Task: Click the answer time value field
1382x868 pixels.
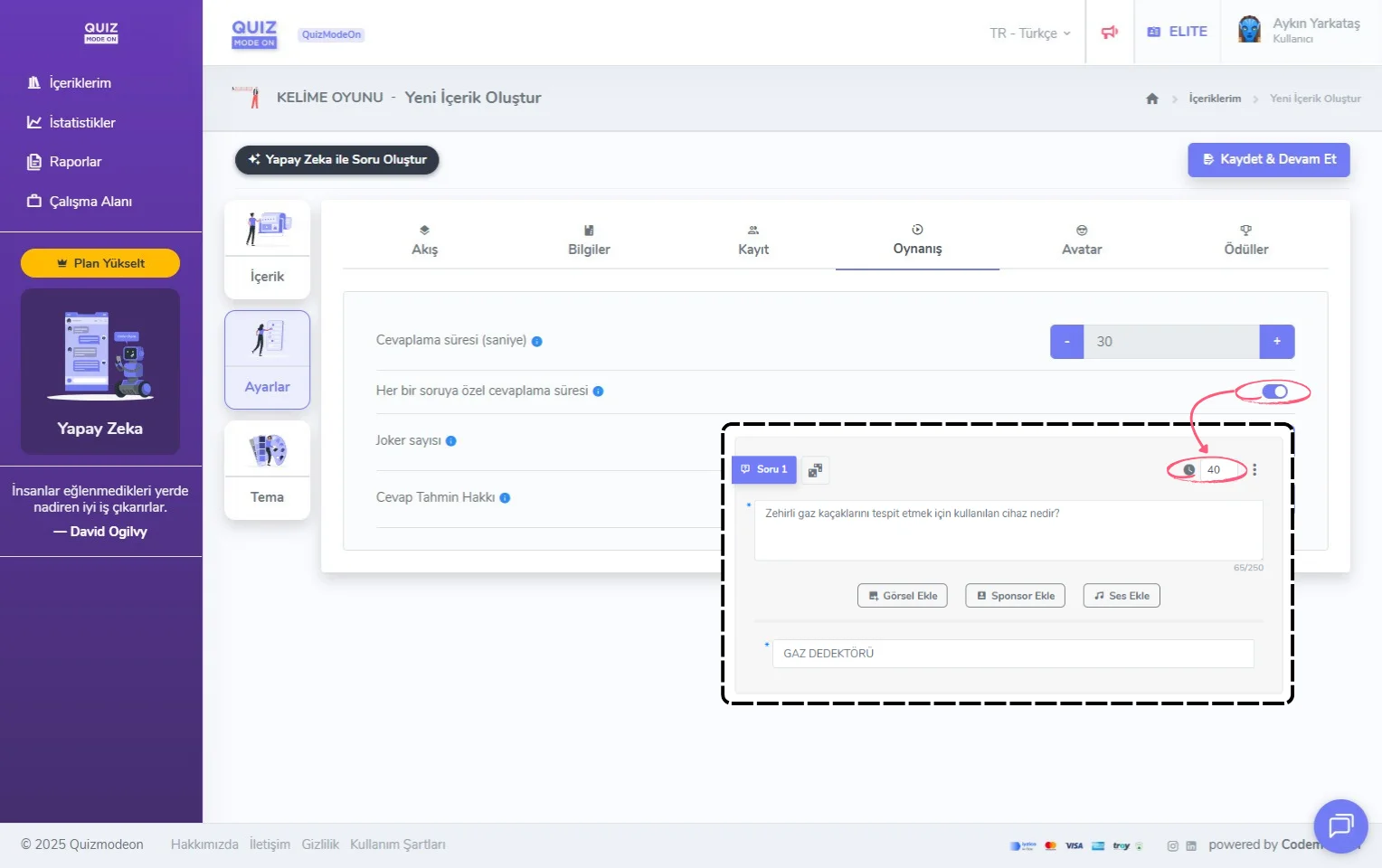Action: pyautogui.click(x=1171, y=342)
